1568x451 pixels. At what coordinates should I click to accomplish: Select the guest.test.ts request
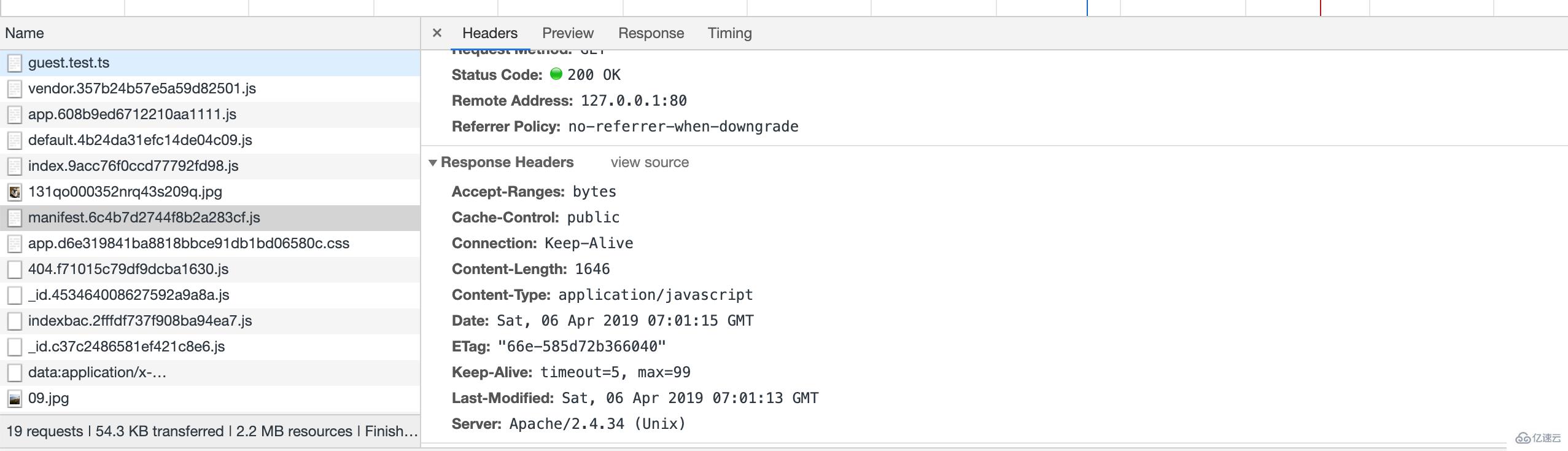tap(210, 63)
